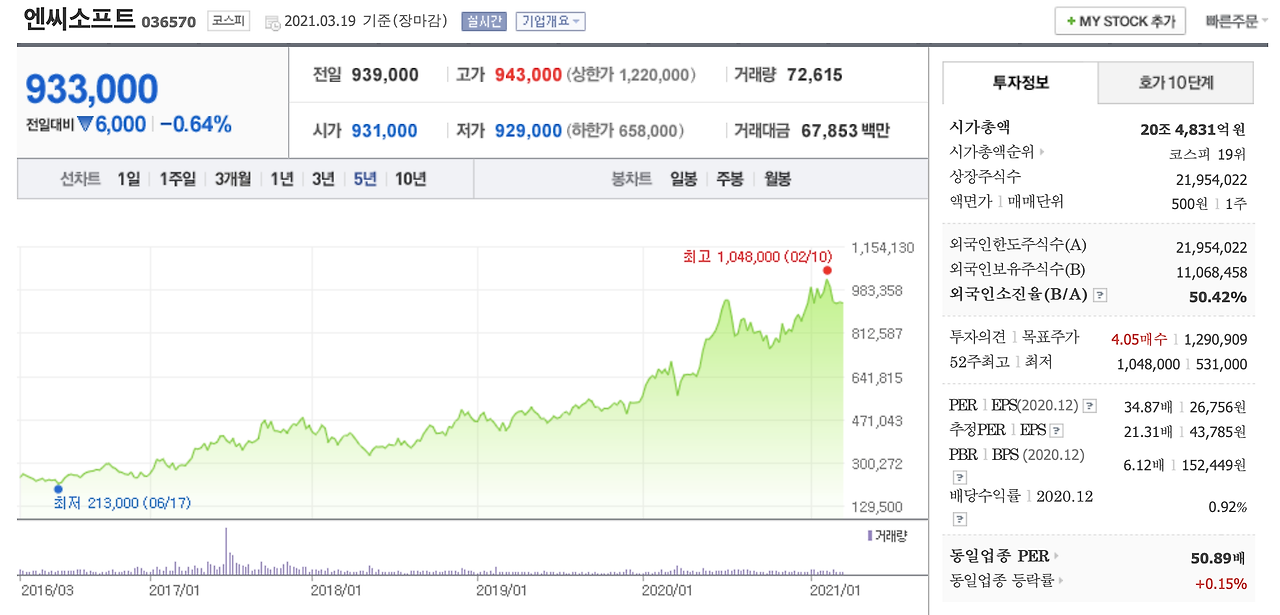The image size is (1280, 615).
Task: Open help icon below 배당수익률 row
Action: click(959, 519)
